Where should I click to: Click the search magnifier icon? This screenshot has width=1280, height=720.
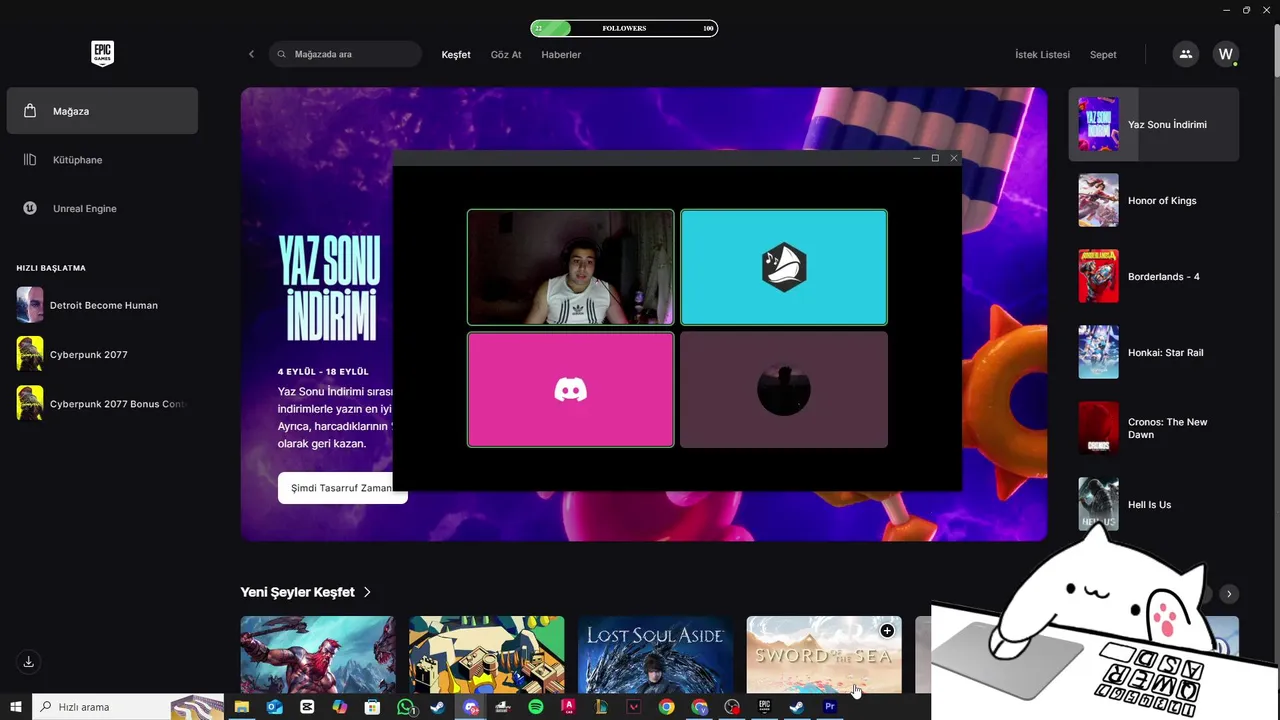[282, 54]
